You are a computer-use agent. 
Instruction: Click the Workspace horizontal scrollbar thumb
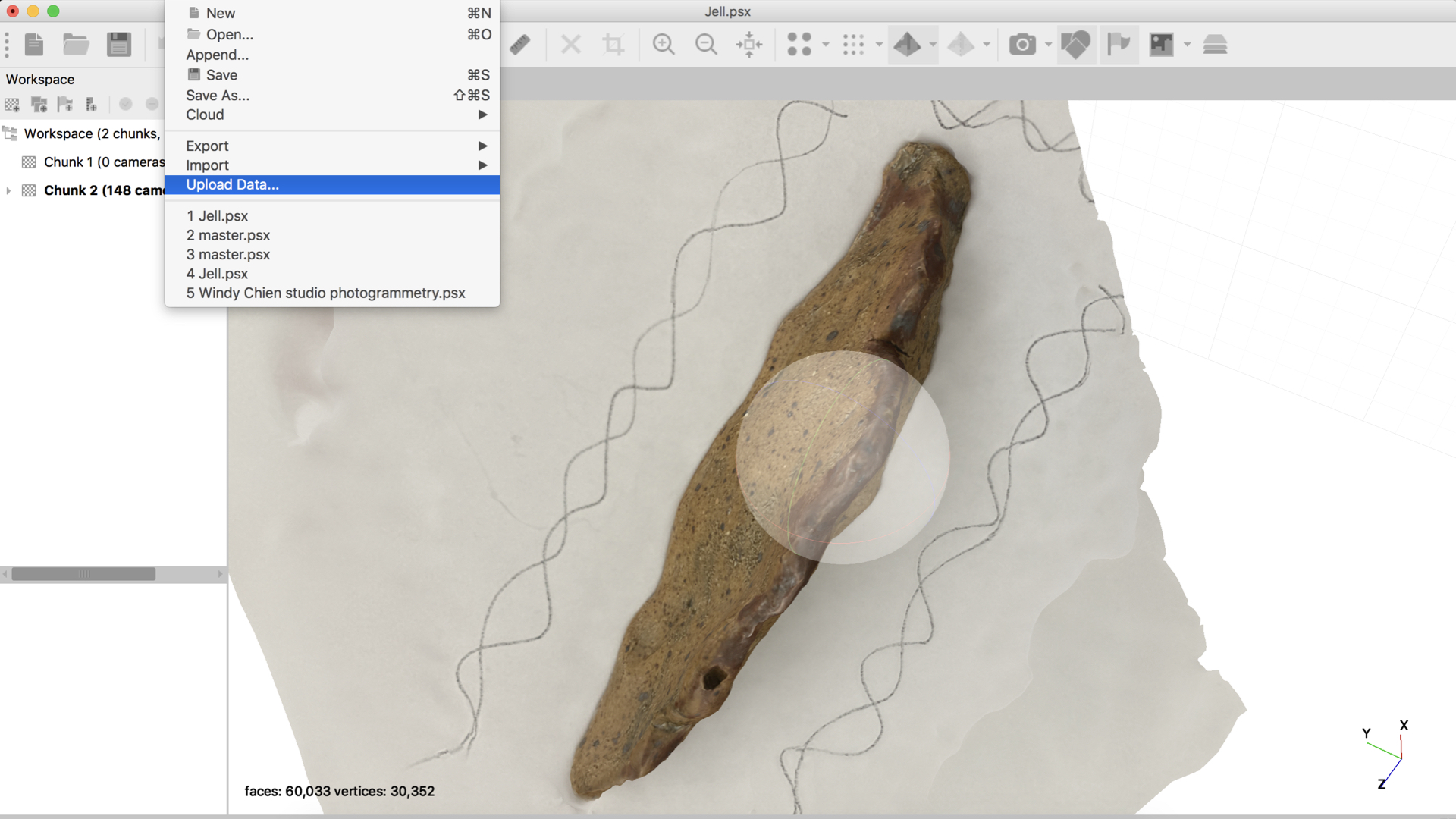[x=83, y=574]
